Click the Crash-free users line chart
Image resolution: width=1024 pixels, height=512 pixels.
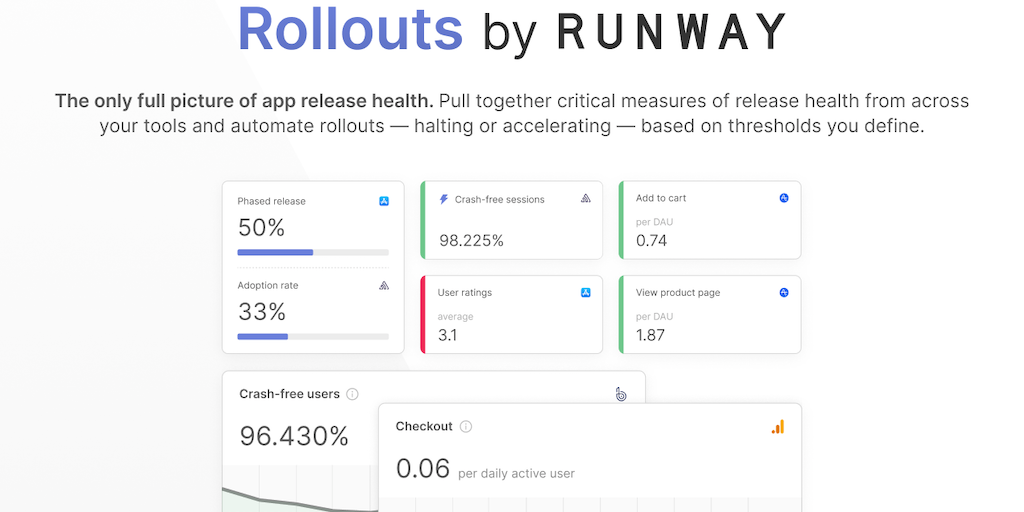[300, 488]
